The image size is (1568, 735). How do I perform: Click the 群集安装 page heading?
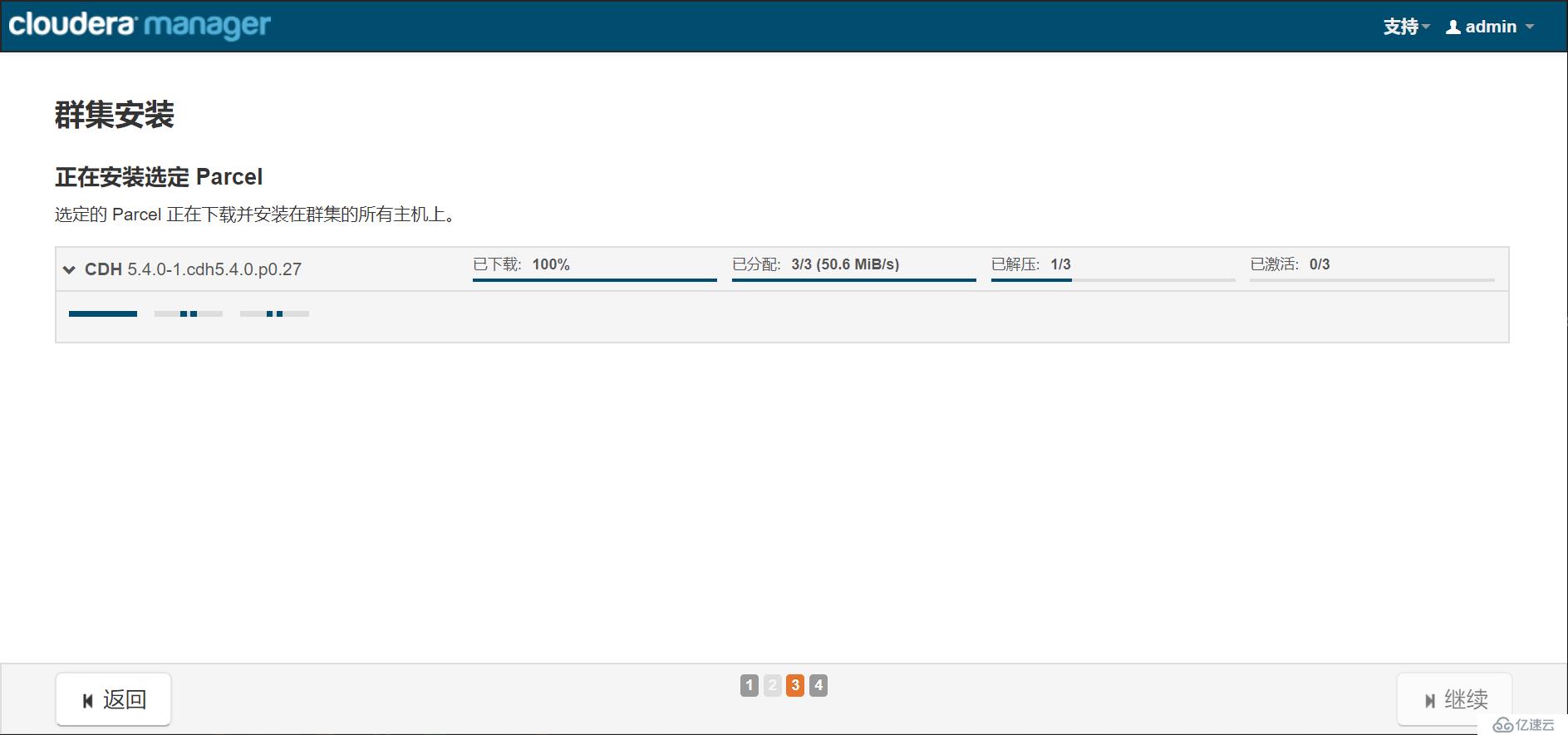[x=115, y=115]
